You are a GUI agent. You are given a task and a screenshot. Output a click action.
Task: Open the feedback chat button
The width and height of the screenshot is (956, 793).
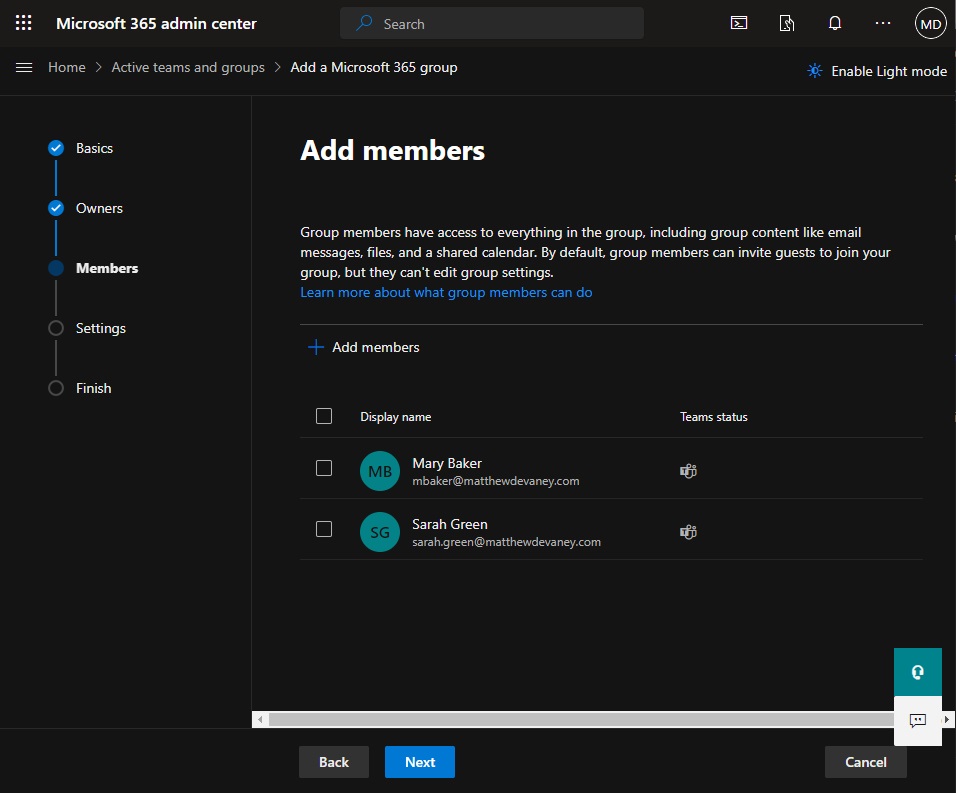(x=918, y=720)
